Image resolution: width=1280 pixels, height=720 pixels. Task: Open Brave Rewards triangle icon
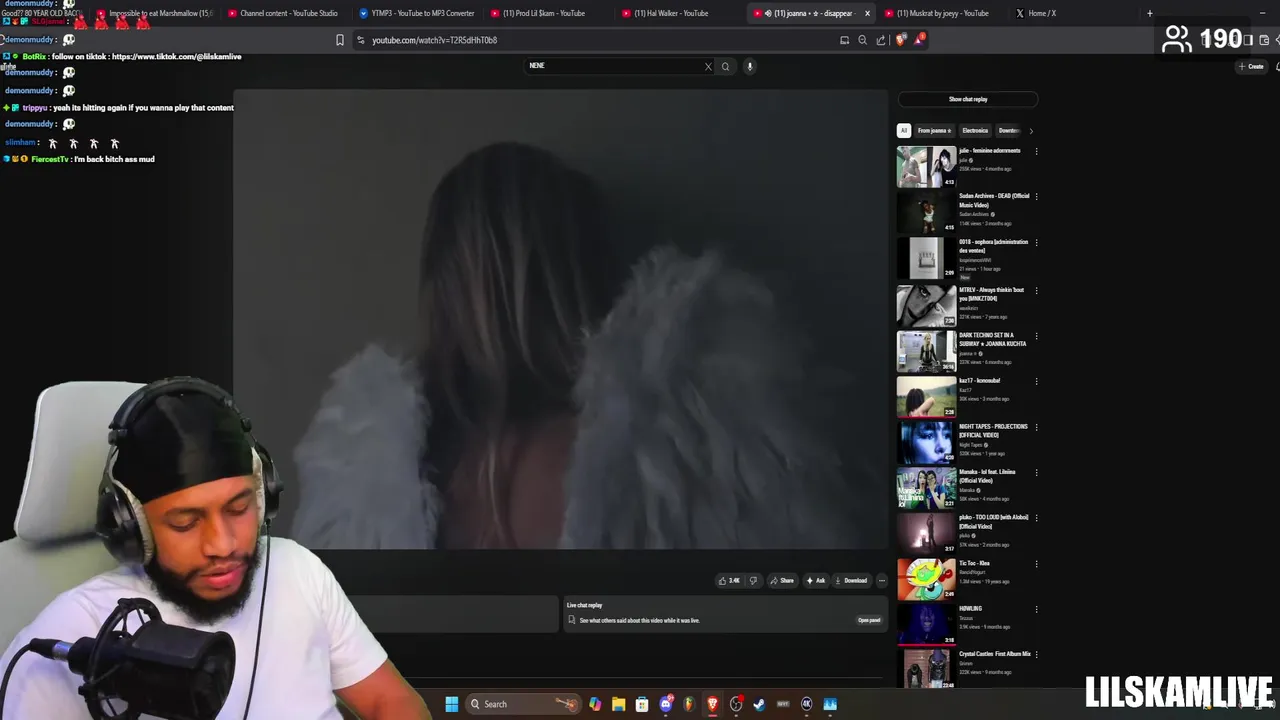(x=919, y=40)
